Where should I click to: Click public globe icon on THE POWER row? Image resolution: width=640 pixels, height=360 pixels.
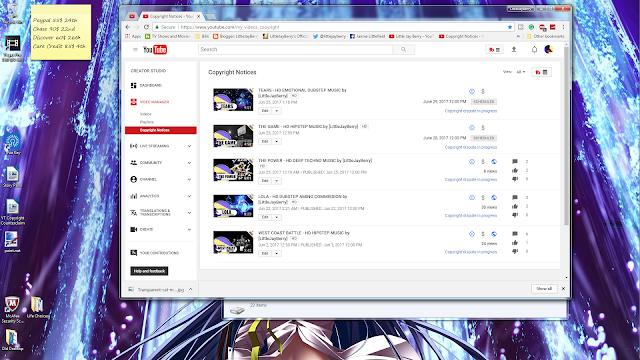[494, 162]
